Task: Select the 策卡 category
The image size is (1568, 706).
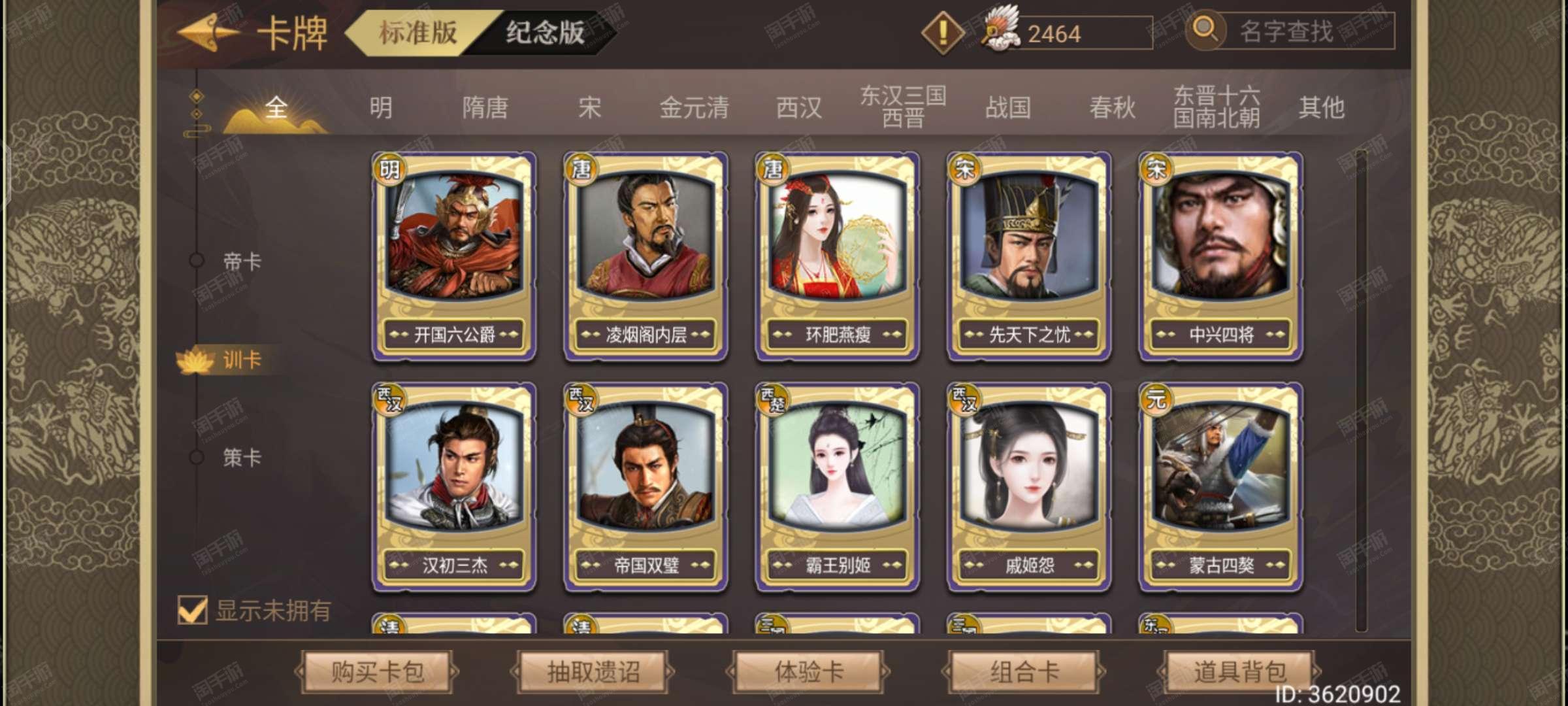Action: tap(242, 457)
